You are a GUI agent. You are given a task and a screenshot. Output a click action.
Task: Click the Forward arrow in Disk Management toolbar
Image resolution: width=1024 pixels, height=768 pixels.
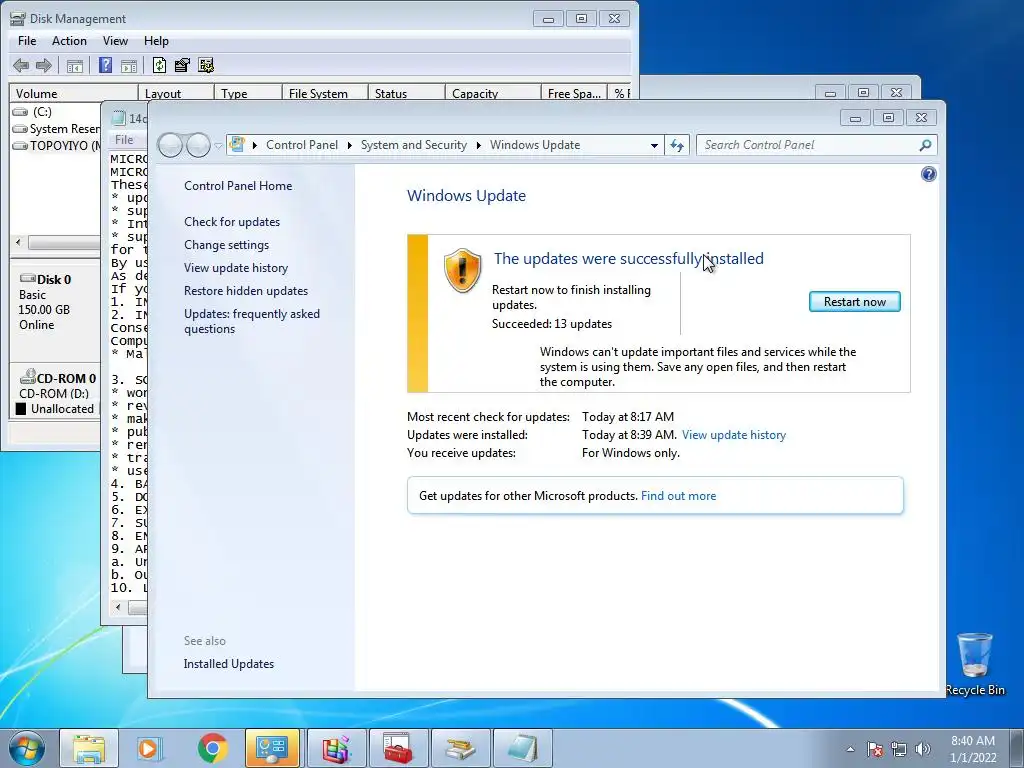click(x=44, y=65)
